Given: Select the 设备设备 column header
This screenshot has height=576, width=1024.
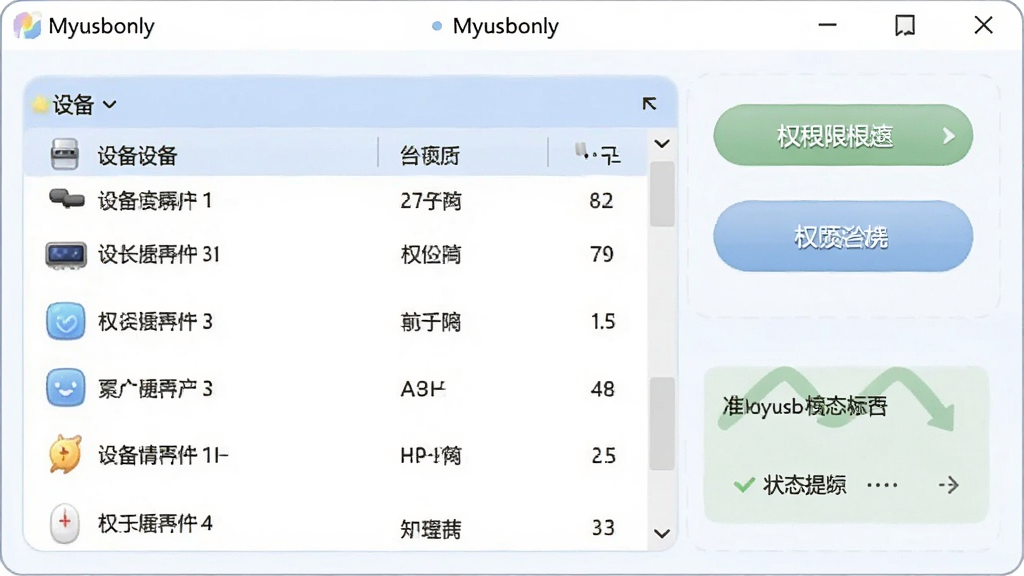Looking at the screenshot, I should 138,155.
